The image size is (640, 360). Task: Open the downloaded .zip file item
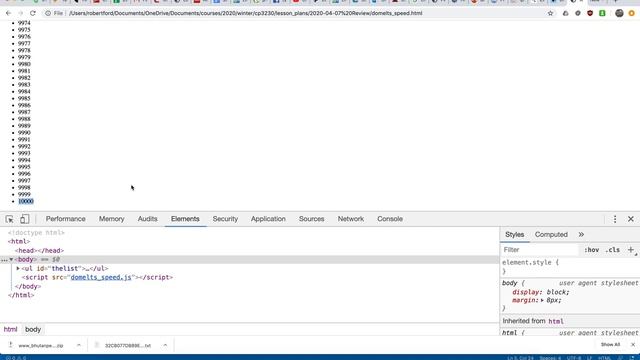coord(40,345)
